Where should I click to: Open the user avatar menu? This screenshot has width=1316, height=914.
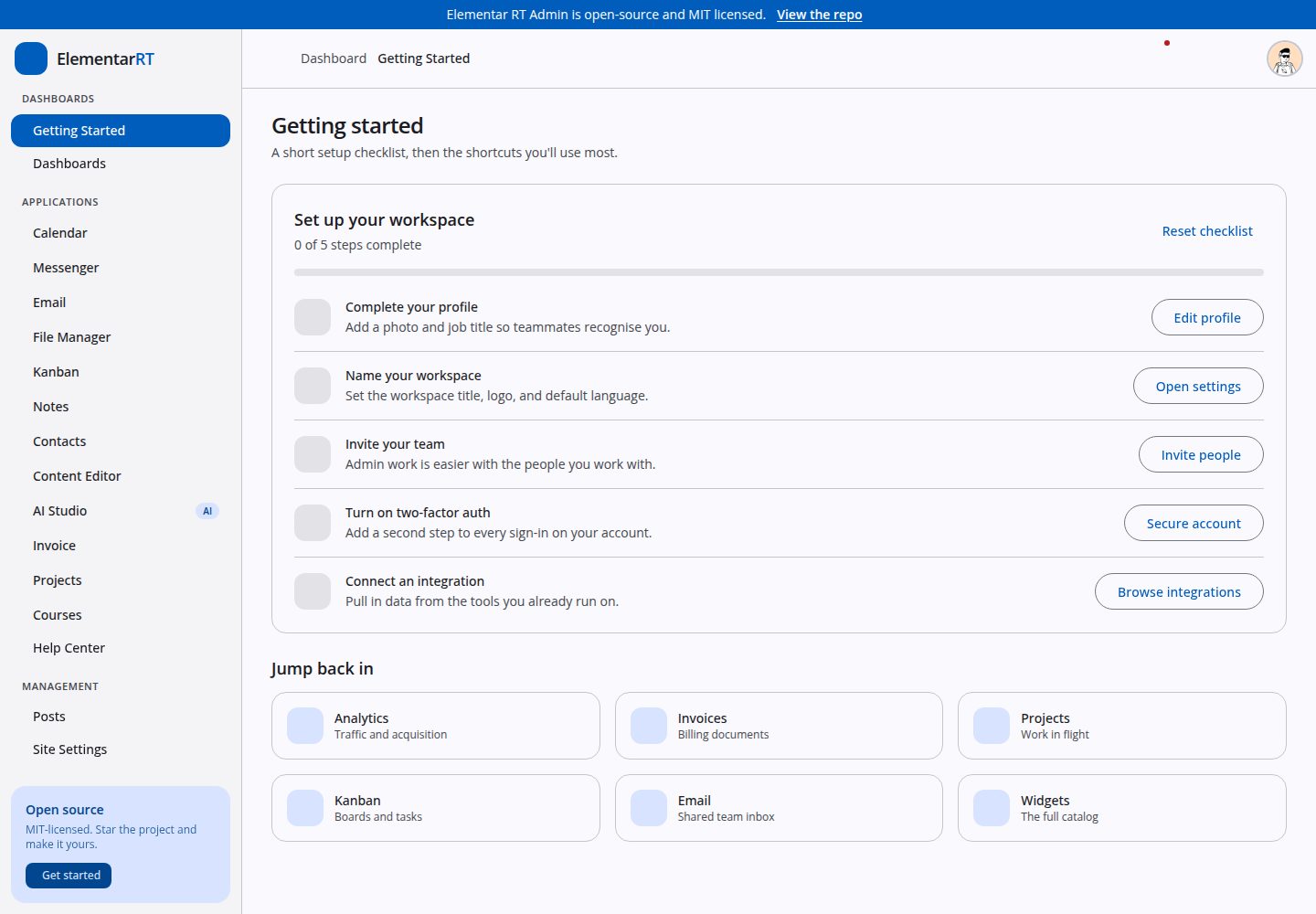pos(1284,58)
